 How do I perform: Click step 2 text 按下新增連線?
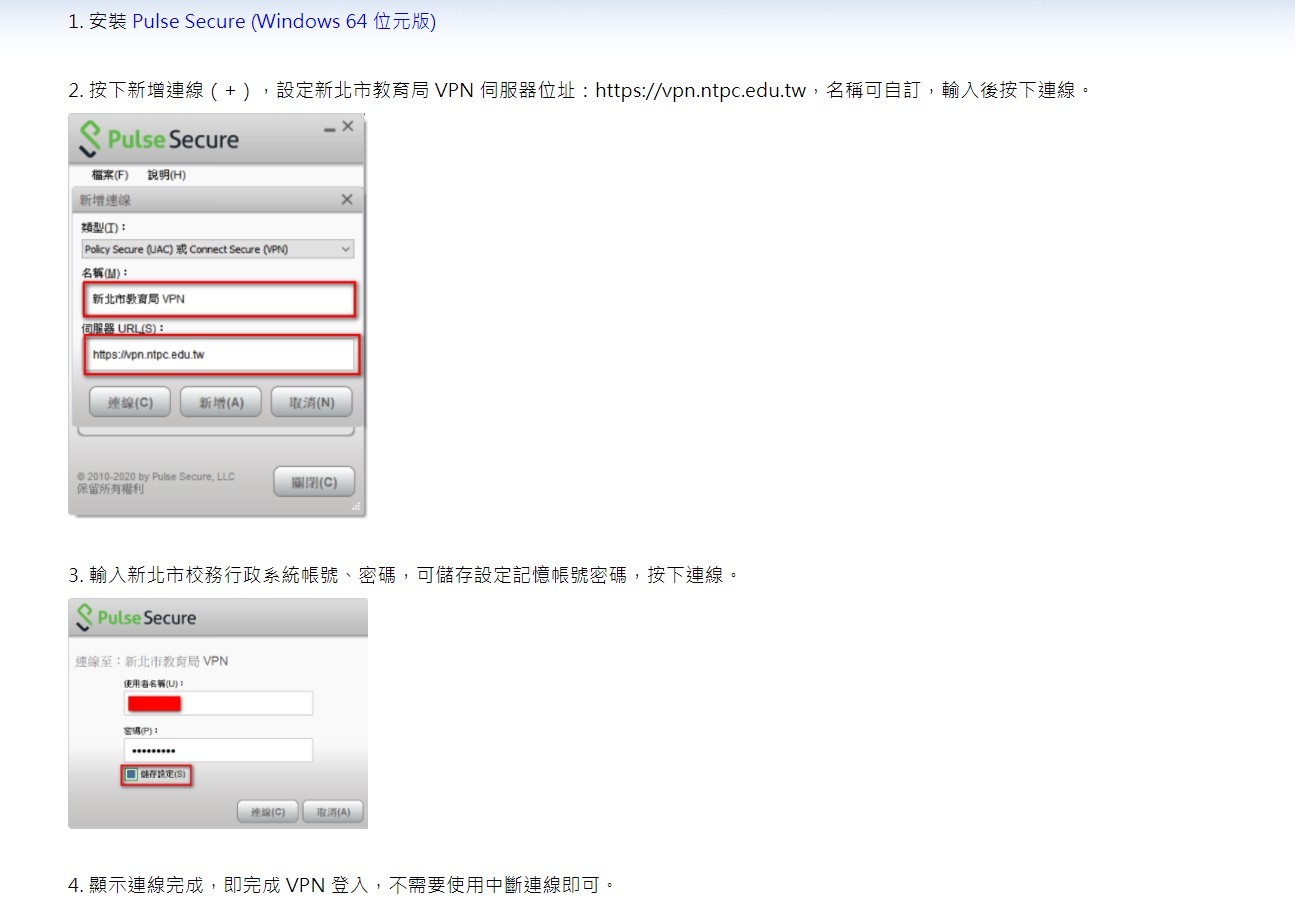(146, 91)
